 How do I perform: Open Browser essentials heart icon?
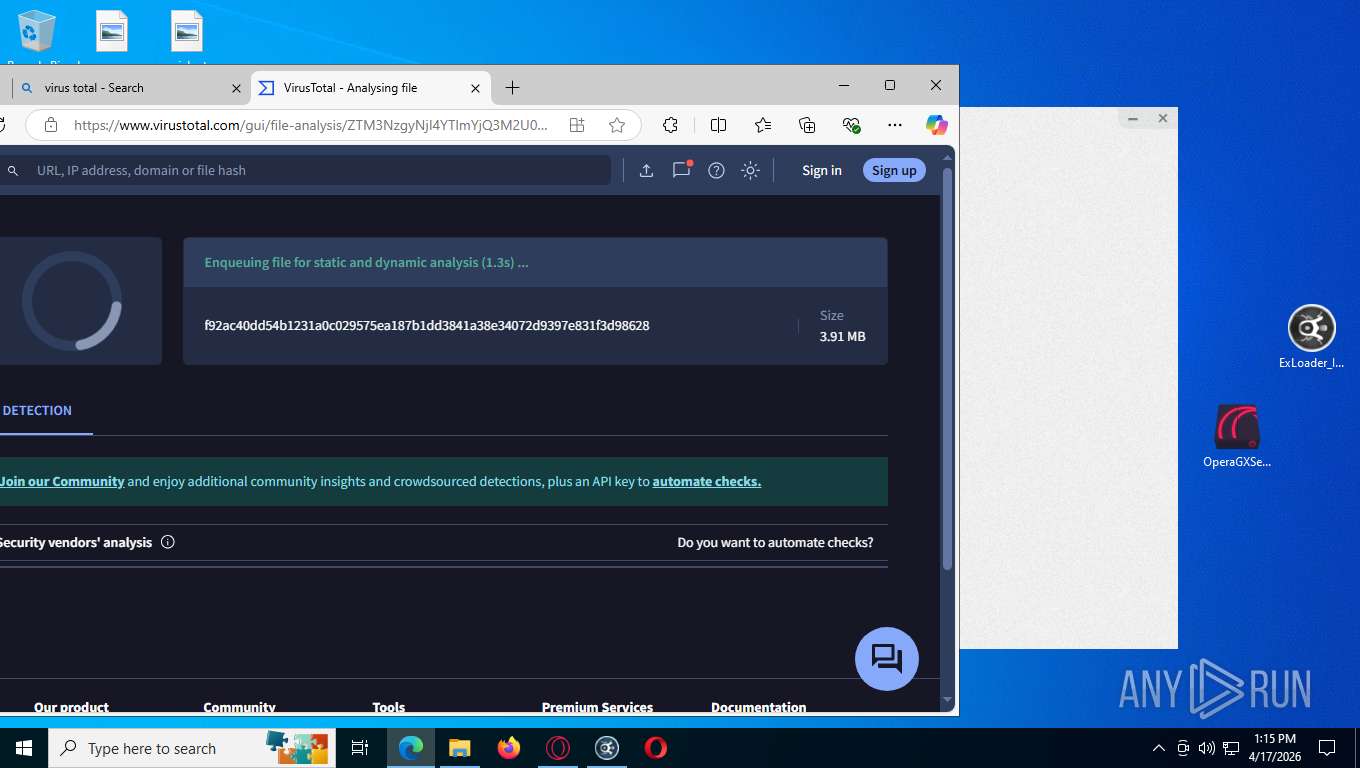point(851,125)
